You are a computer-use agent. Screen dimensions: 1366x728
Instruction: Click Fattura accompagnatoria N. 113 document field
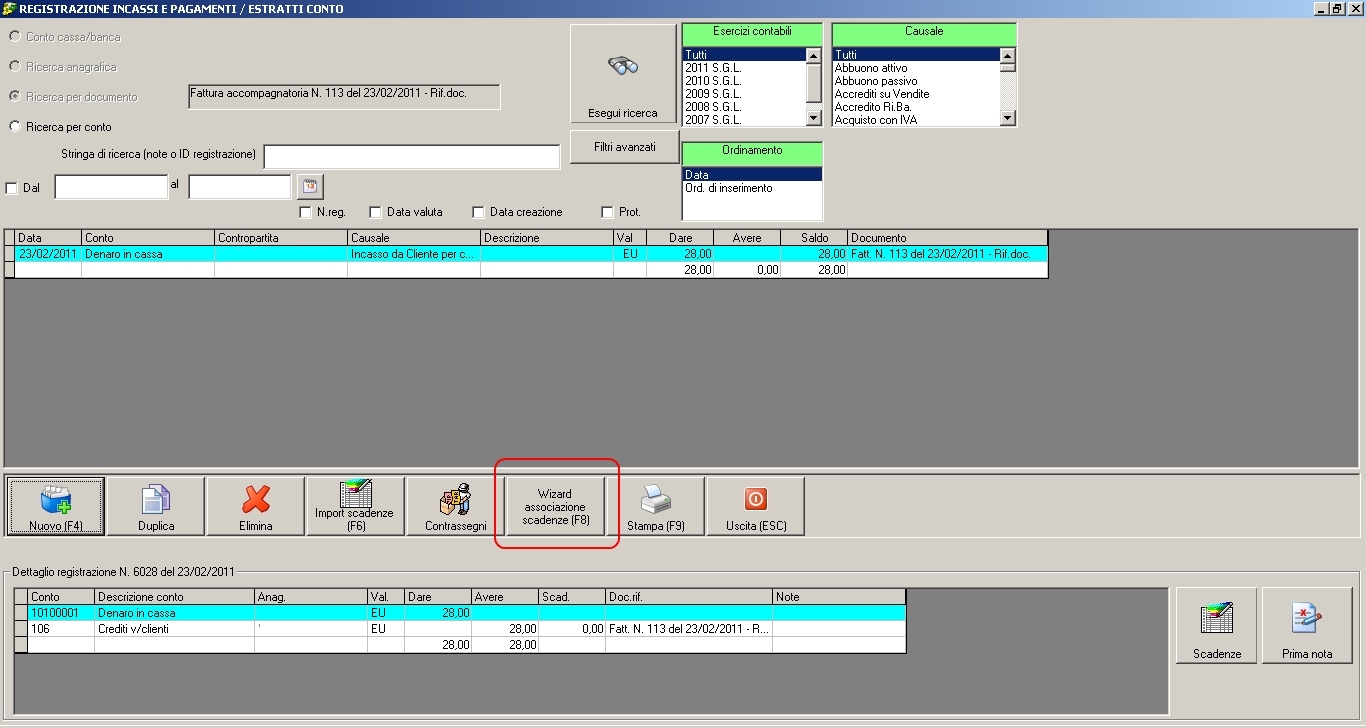coord(344,96)
